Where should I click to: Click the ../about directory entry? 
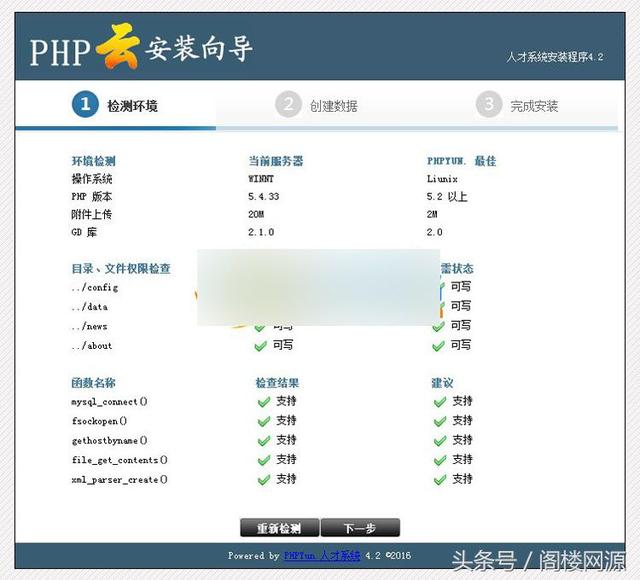click(92, 346)
